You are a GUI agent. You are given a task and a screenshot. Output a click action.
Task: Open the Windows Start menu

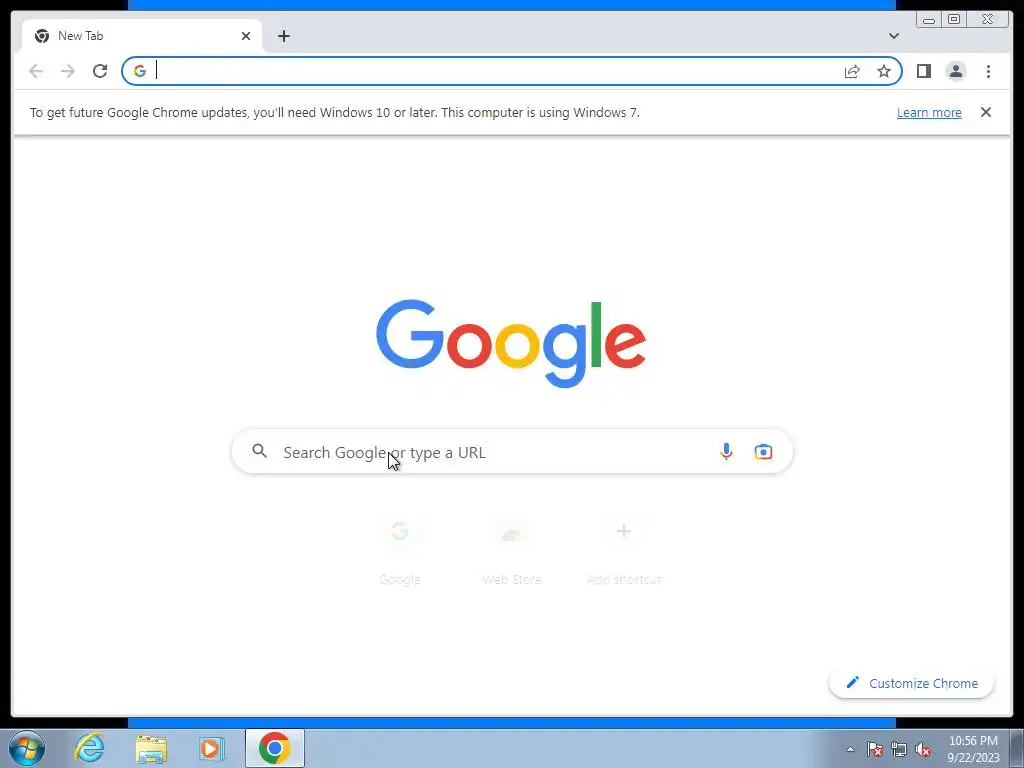click(x=27, y=748)
